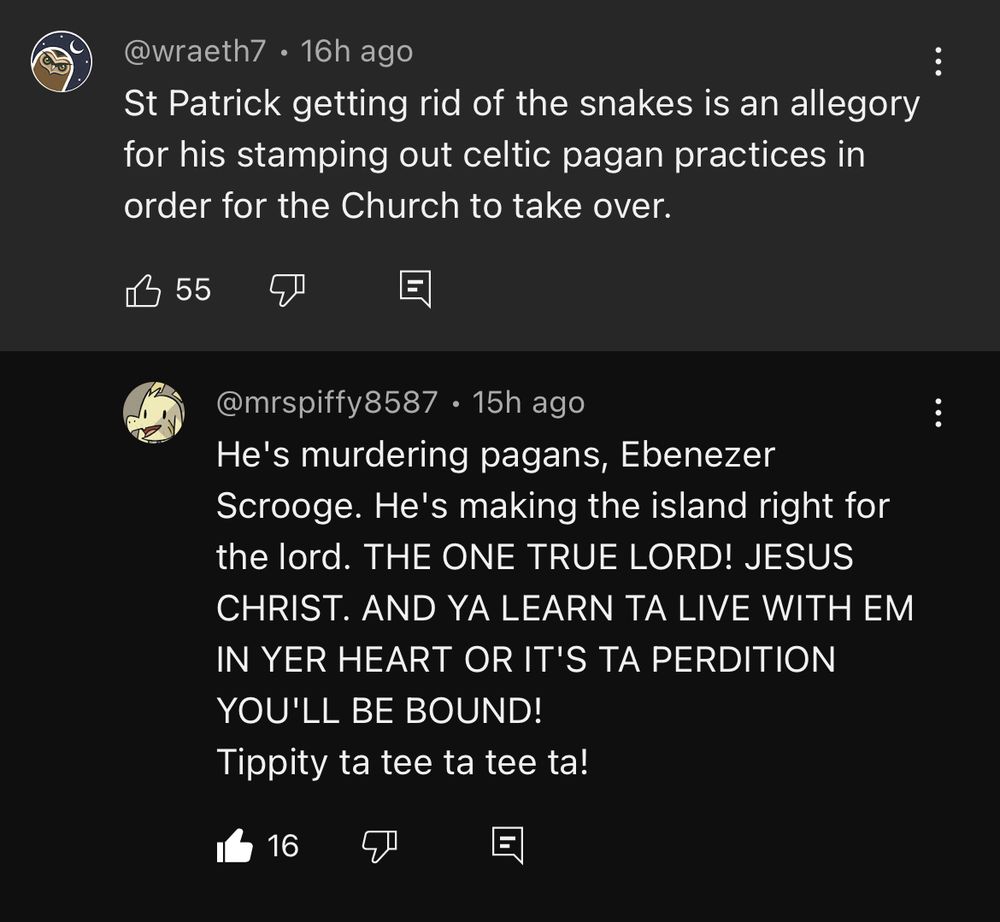Select the Ebenezer Scrooge reply text
Image resolution: width=1000 pixels, height=922 pixels.
coord(565,608)
